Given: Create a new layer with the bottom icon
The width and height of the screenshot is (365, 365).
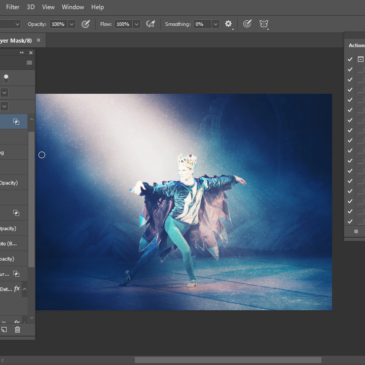Looking at the screenshot, I should coord(4,330).
